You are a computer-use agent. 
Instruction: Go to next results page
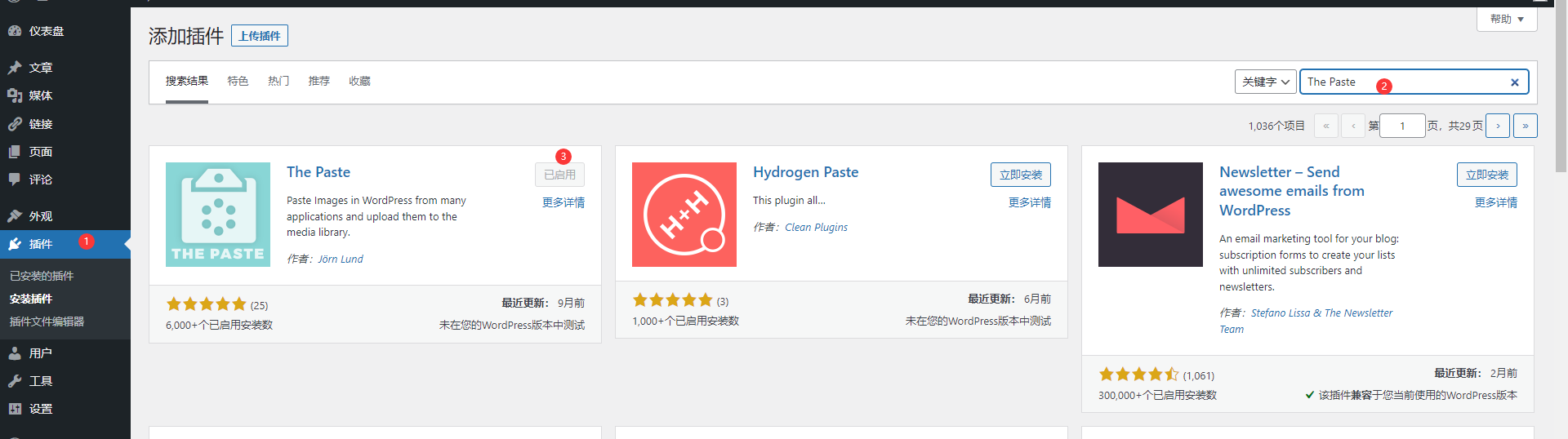tap(1498, 126)
